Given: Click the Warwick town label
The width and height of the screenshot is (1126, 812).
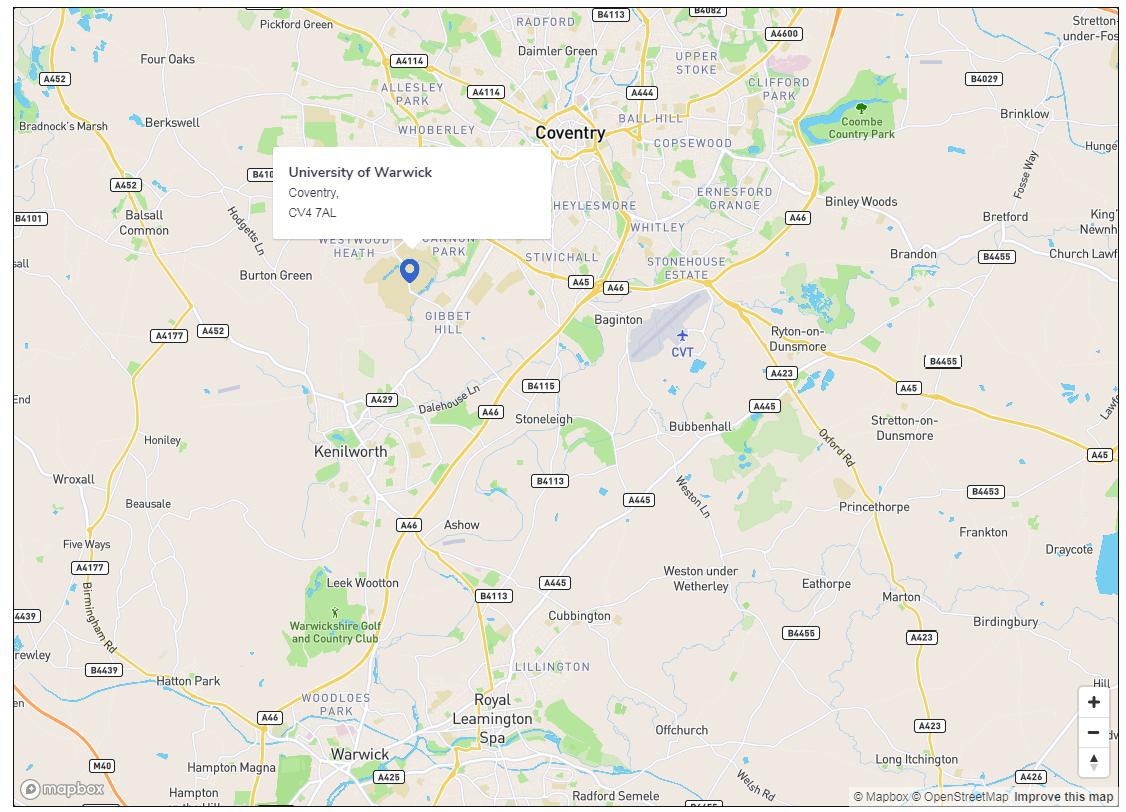Looking at the screenshot, I should pos(360,754).
